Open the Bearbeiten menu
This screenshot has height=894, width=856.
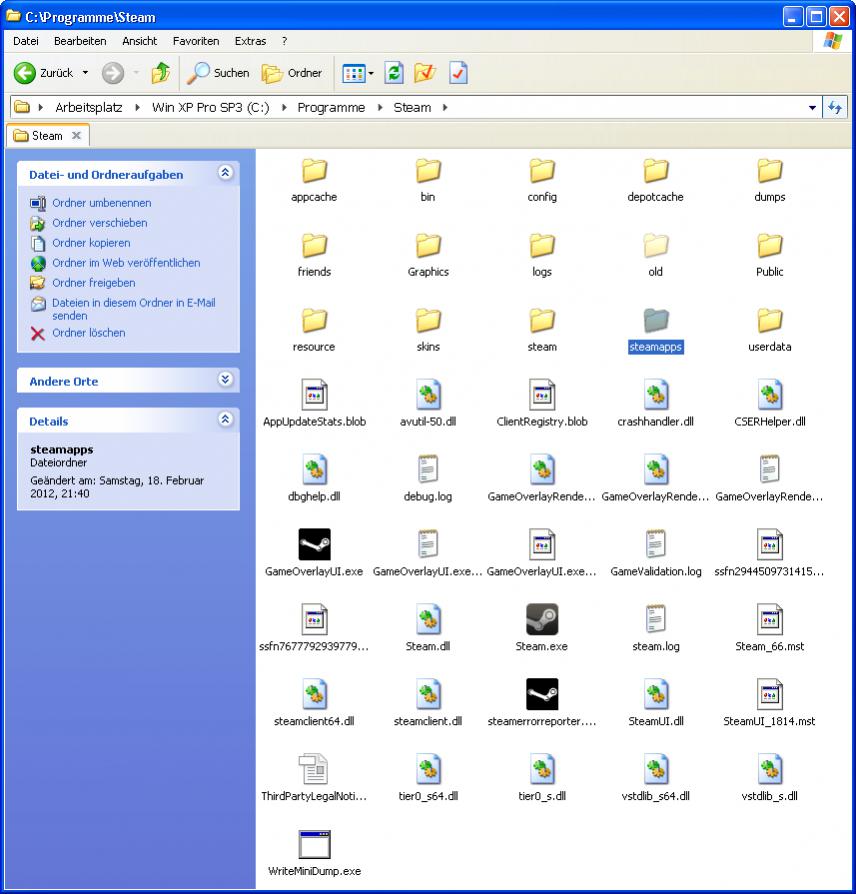coord(80,41)
